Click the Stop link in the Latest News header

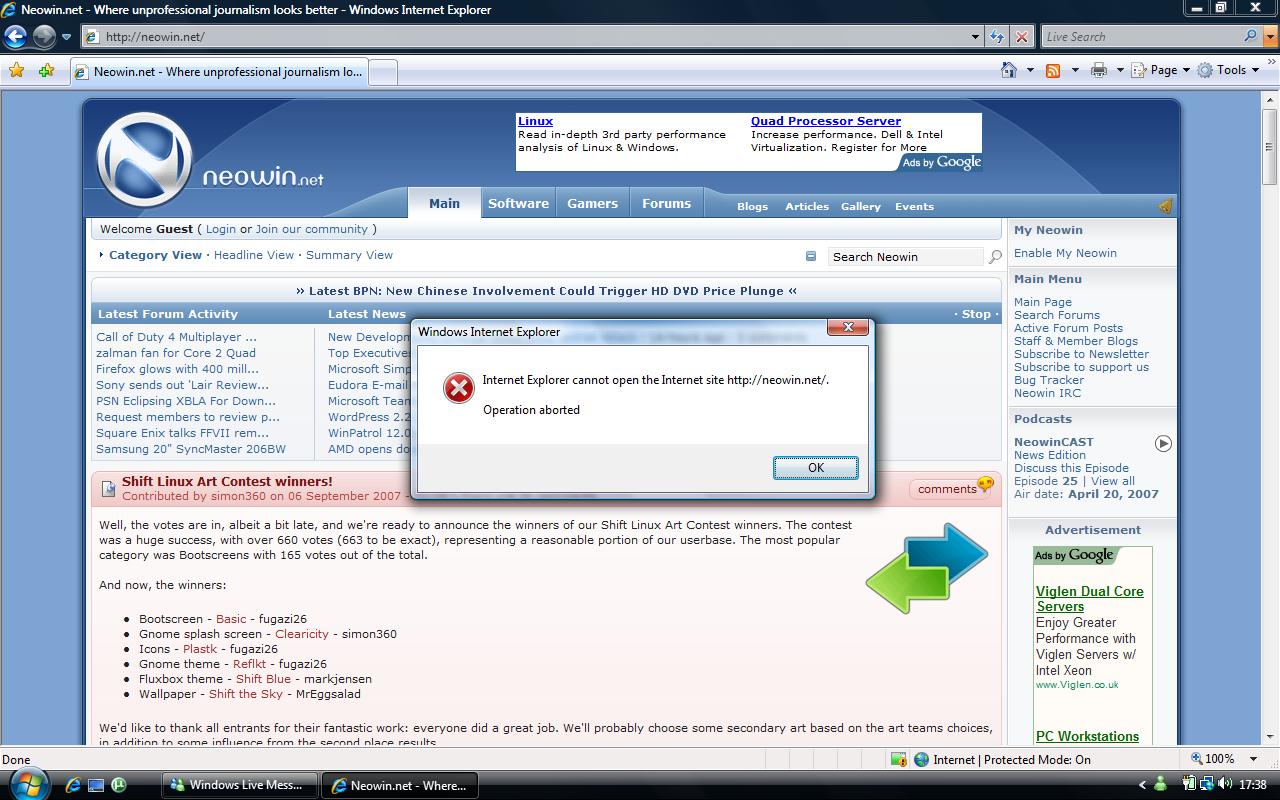click(x=976, y=314)
